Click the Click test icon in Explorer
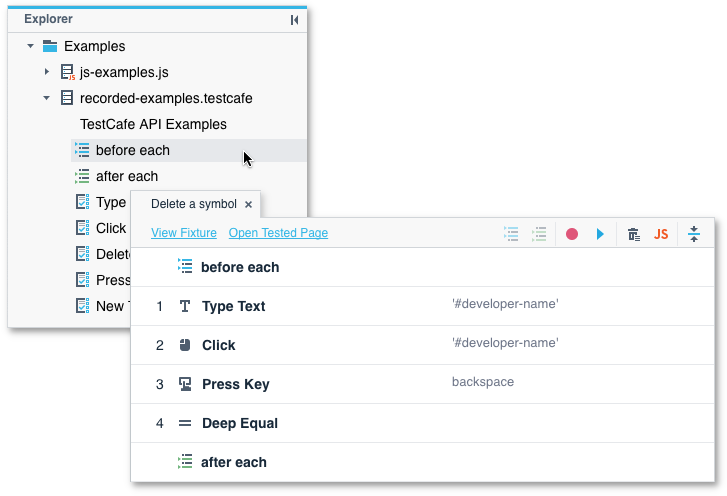 [83, 228]
